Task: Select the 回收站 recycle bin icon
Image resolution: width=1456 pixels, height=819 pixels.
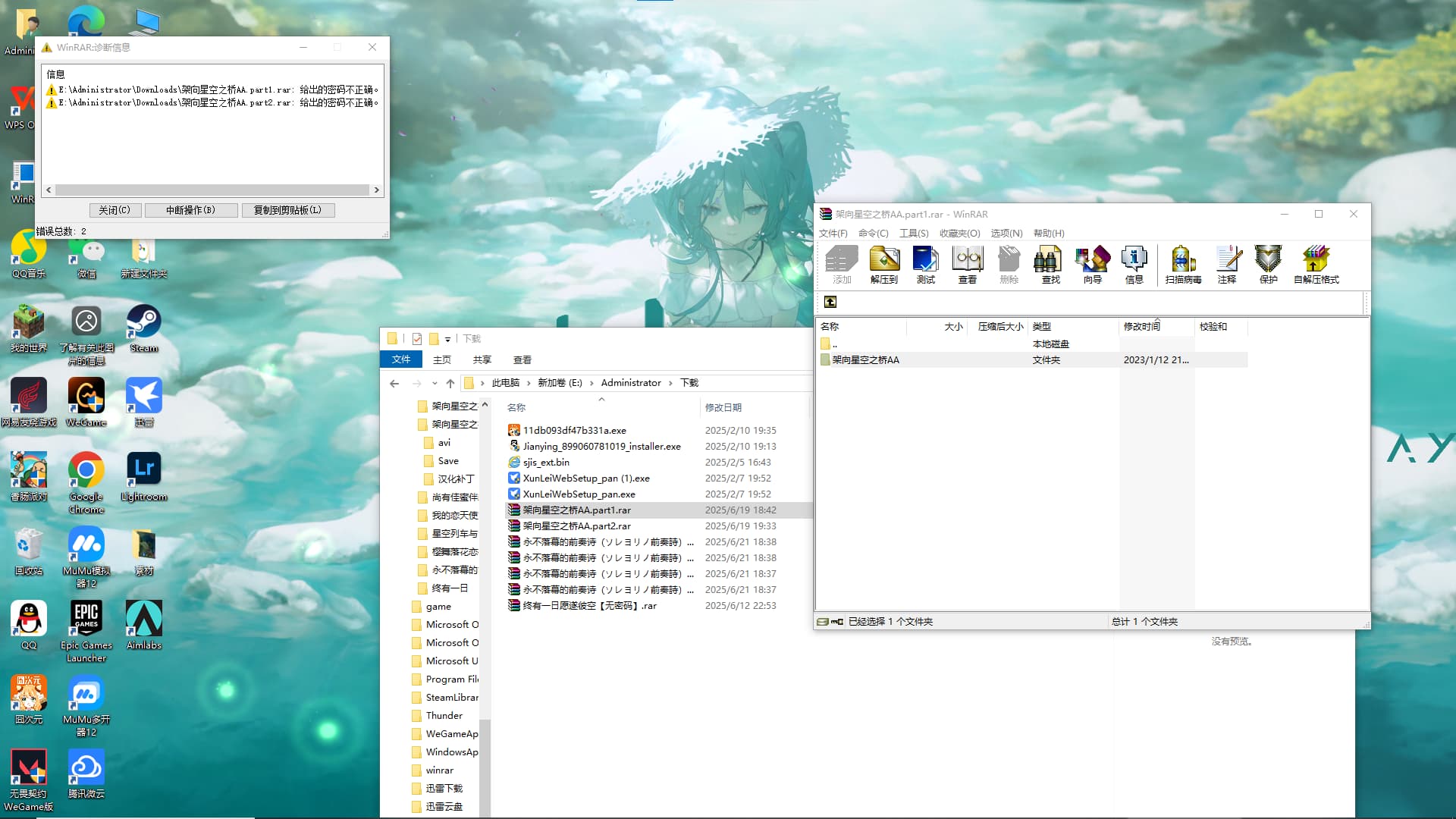Action: click(29, 551)
